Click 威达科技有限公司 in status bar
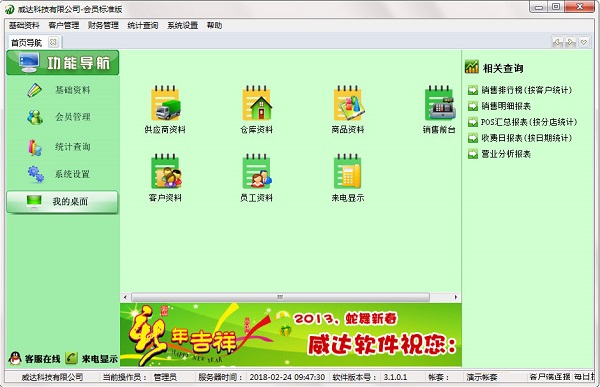The width and height of the screenshot is (600, 387). pos(52,377)
